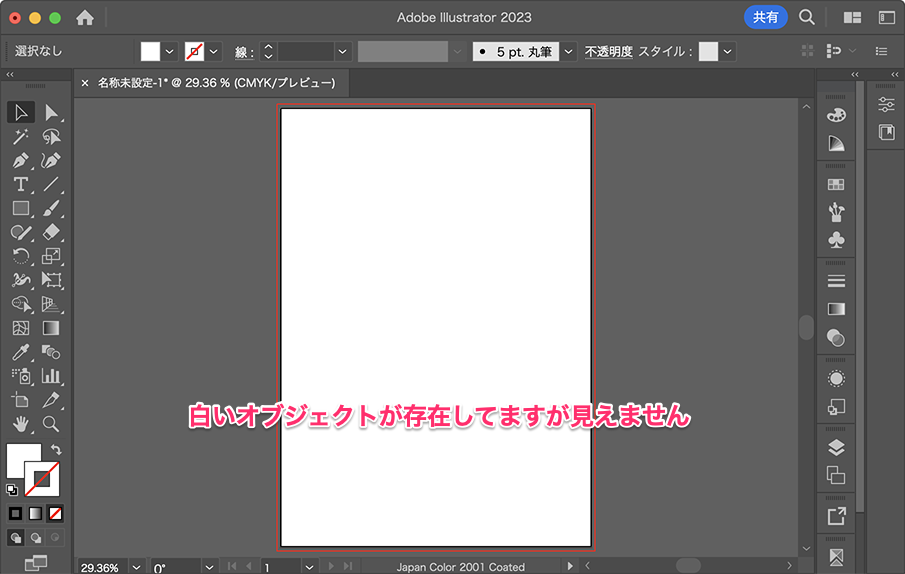Open the Search icon in title bar
The width and height of the screenshot is (905, 574).
(806, 17)
